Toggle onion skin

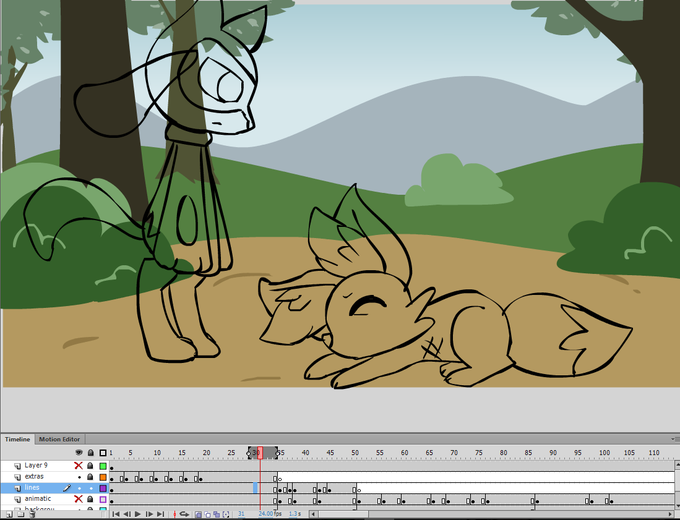tap(198, 514)
